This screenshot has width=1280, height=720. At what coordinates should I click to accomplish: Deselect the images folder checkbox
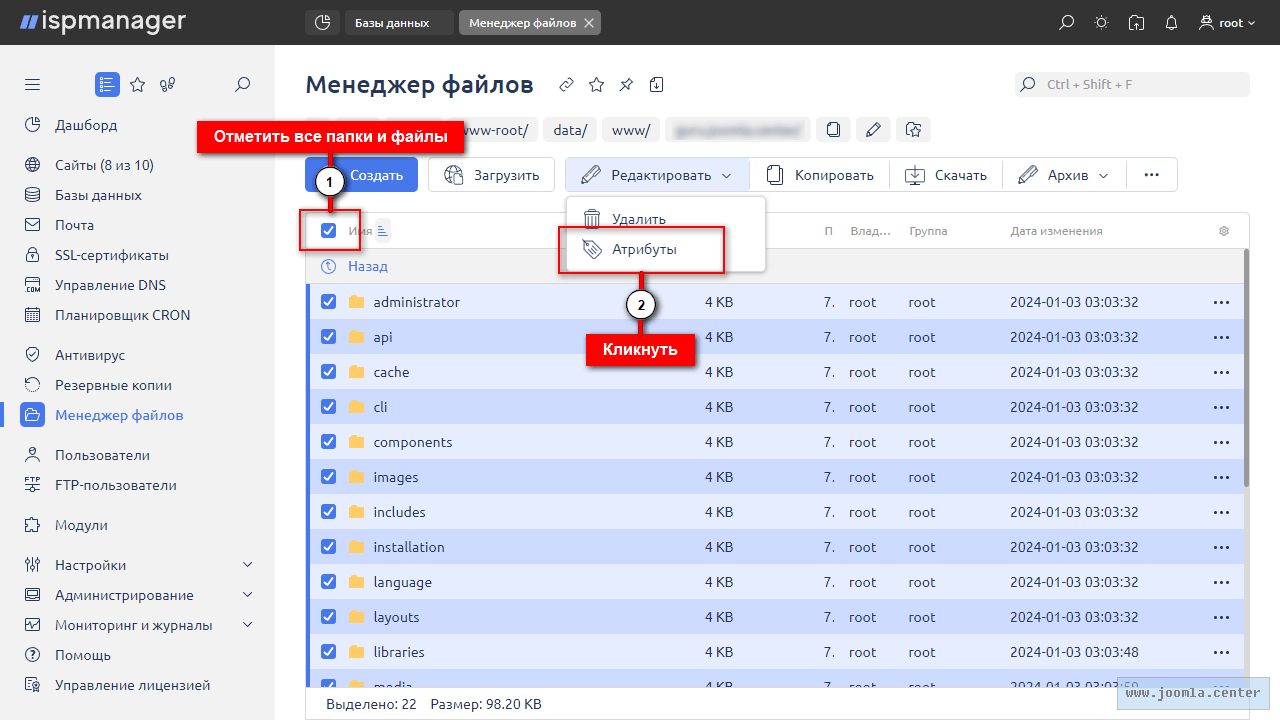(x=329, y=477)
